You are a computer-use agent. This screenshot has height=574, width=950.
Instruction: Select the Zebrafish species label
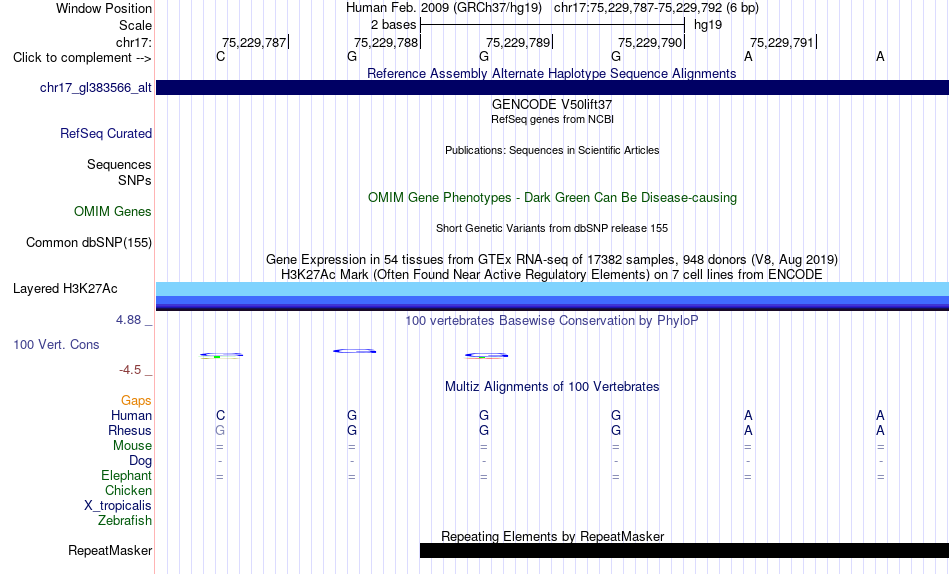point(125,520)
